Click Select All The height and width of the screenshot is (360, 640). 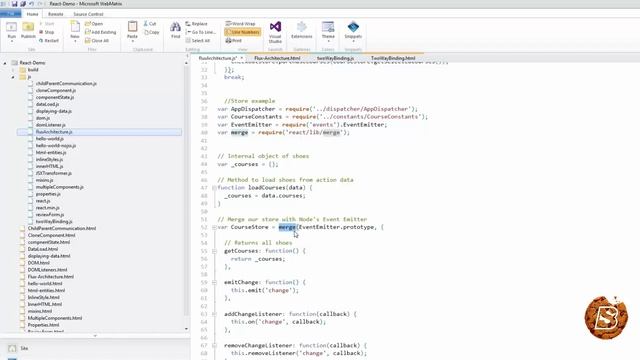[198, 41]
